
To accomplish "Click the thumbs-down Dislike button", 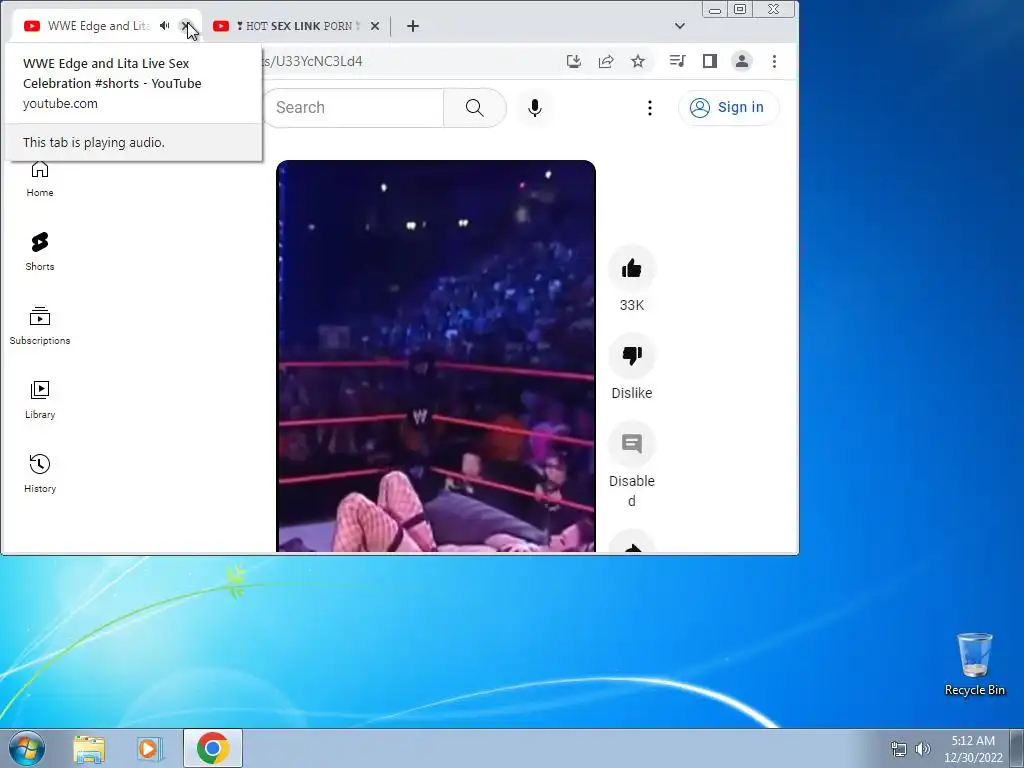I will tap(632, 356).
